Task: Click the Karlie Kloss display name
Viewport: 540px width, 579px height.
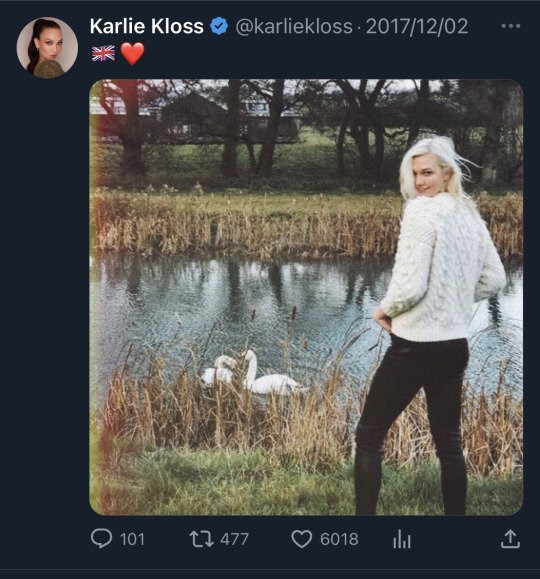Action: tap(147, 26)
